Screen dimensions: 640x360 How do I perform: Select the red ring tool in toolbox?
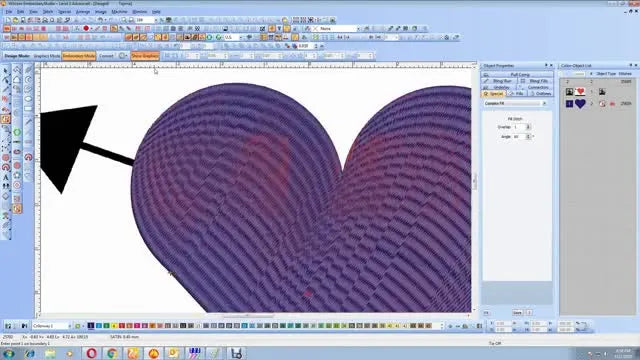(x=17, y=185)
